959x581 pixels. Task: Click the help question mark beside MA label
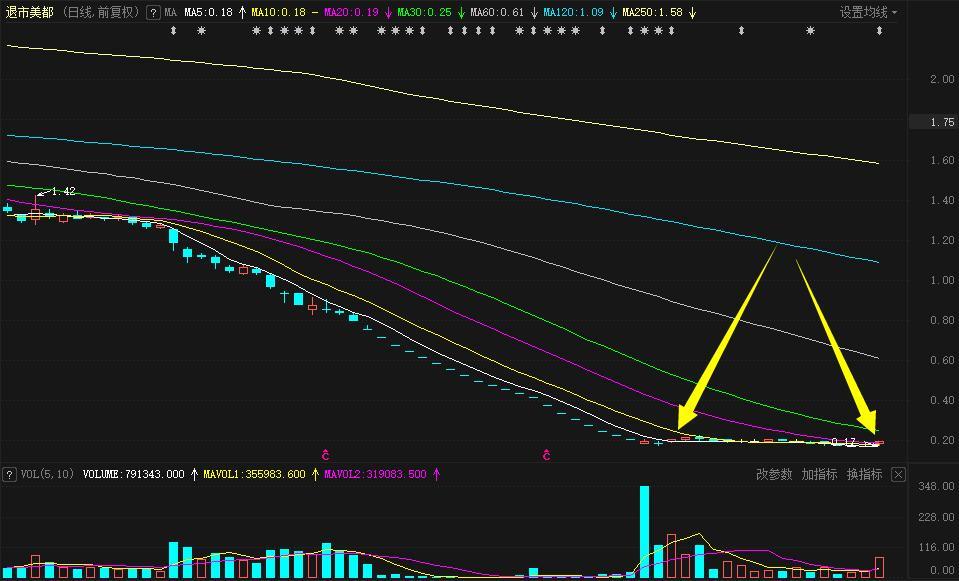click(154, 12)
